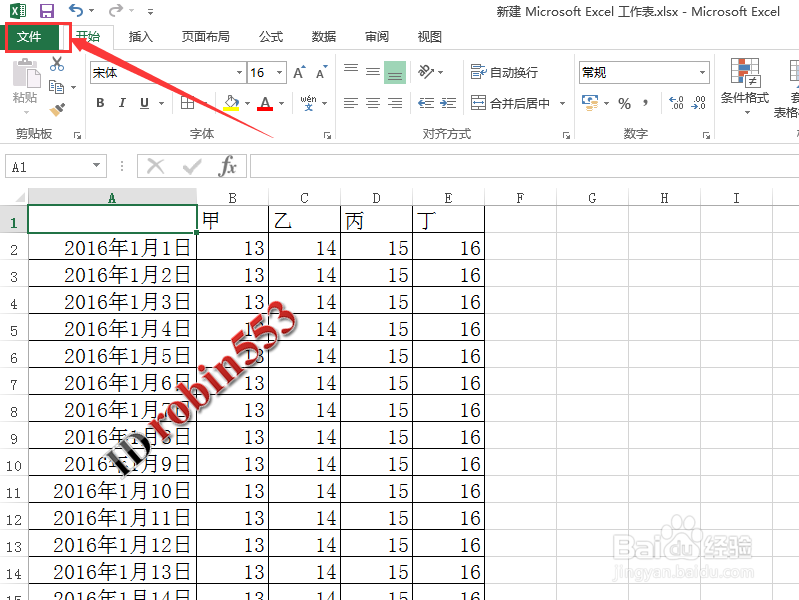The width and height of the screenshot is (799, 600).
Task: Click the cell containing 丙
Action: click(x=376, y=221)
